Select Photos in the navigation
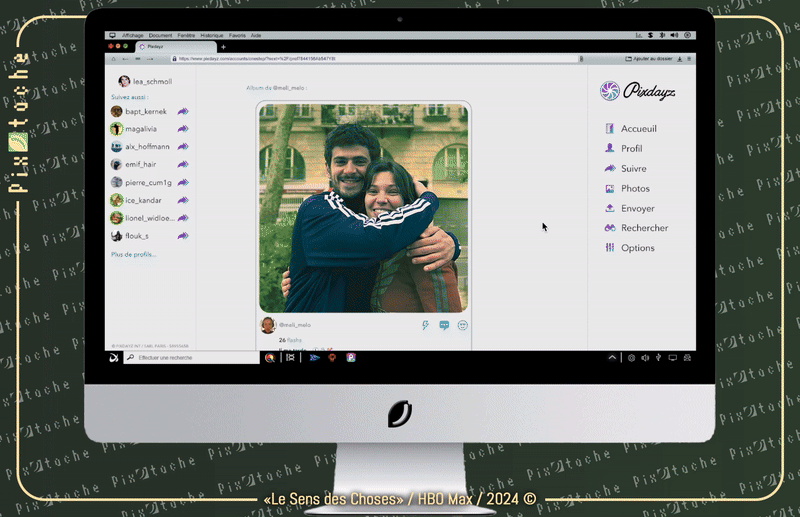800x517 pixels. coord(634,189)
